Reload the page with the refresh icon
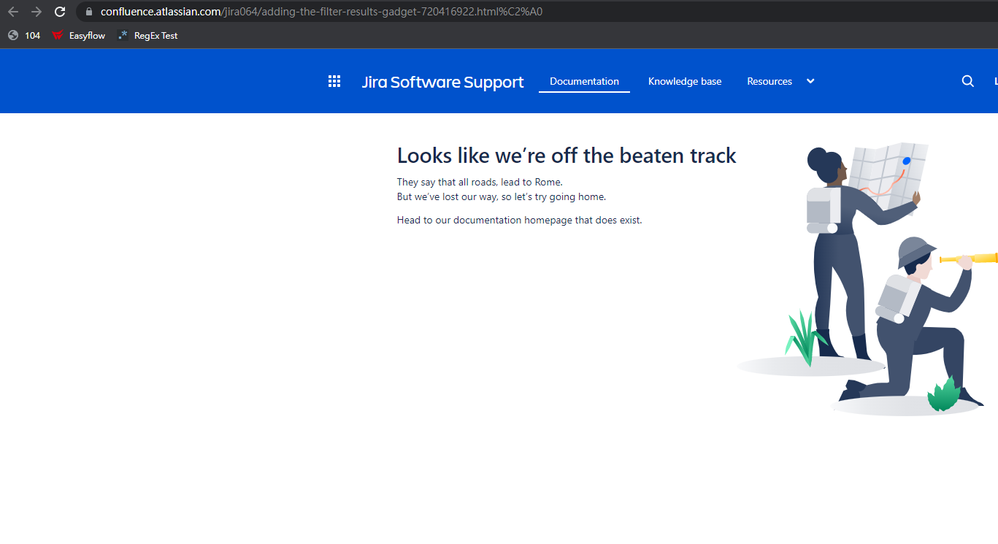This screenshot has height=544, width=998. [60, 11]
